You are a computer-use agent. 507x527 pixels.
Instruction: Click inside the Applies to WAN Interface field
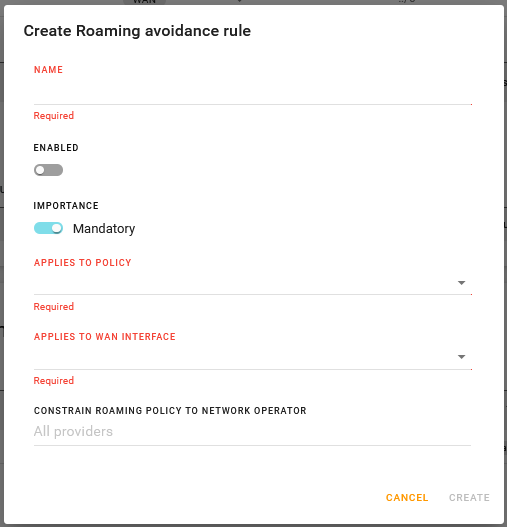pyautogui.click(x=252, y=358)
